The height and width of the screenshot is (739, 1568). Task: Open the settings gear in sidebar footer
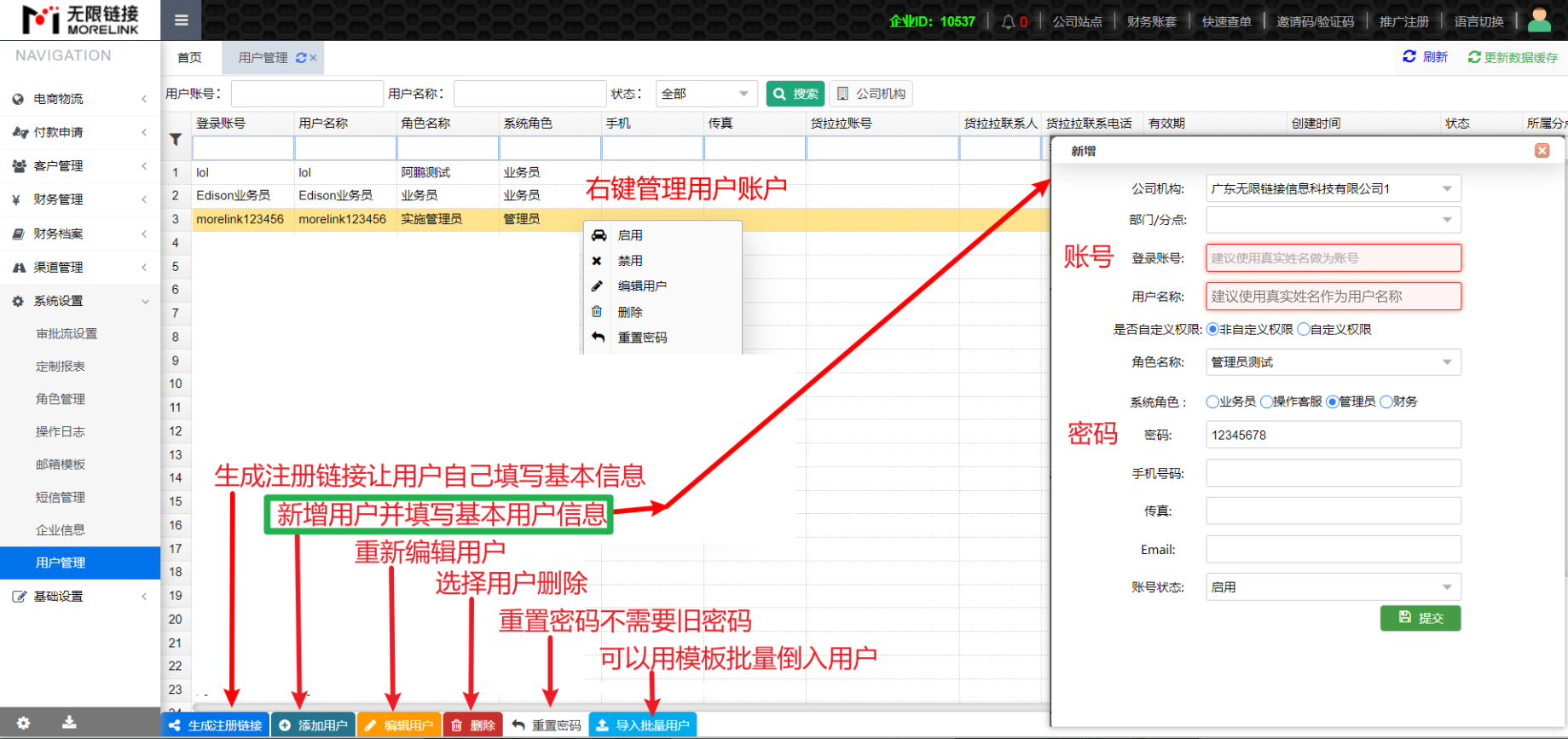coord(23,723)
